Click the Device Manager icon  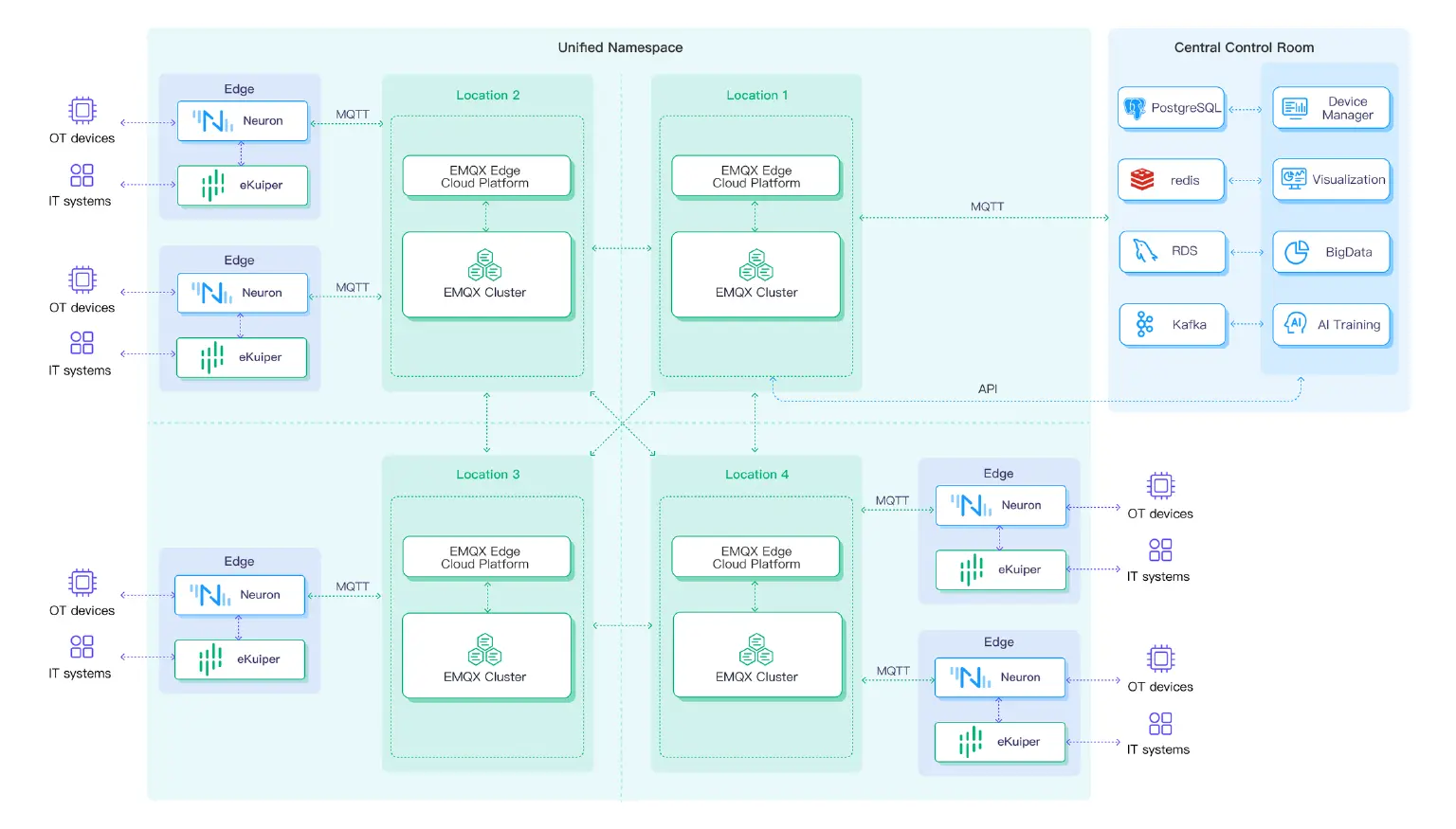tap(1295, 108)
